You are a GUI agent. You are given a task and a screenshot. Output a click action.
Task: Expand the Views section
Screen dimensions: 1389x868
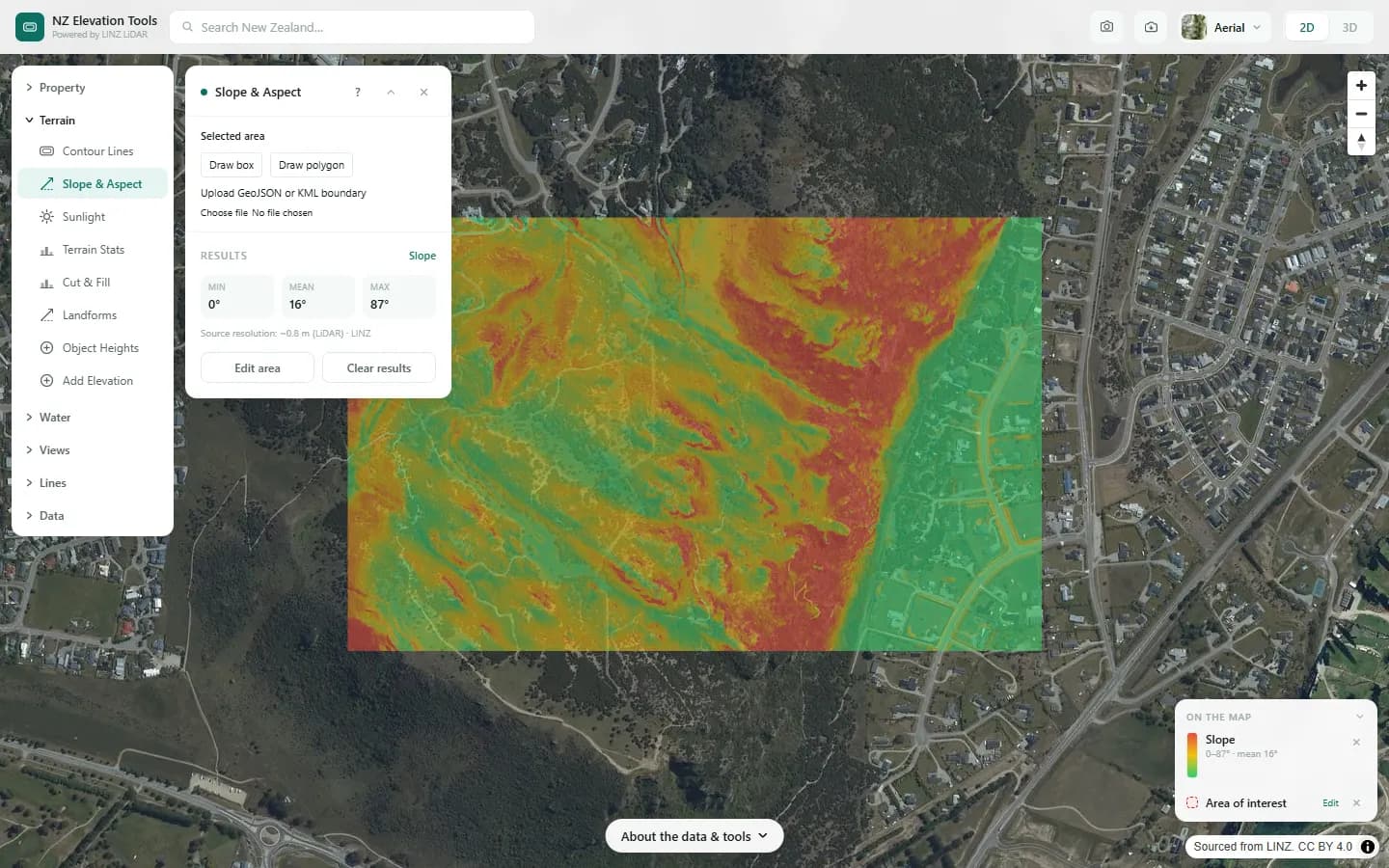(x=93, y=450)
